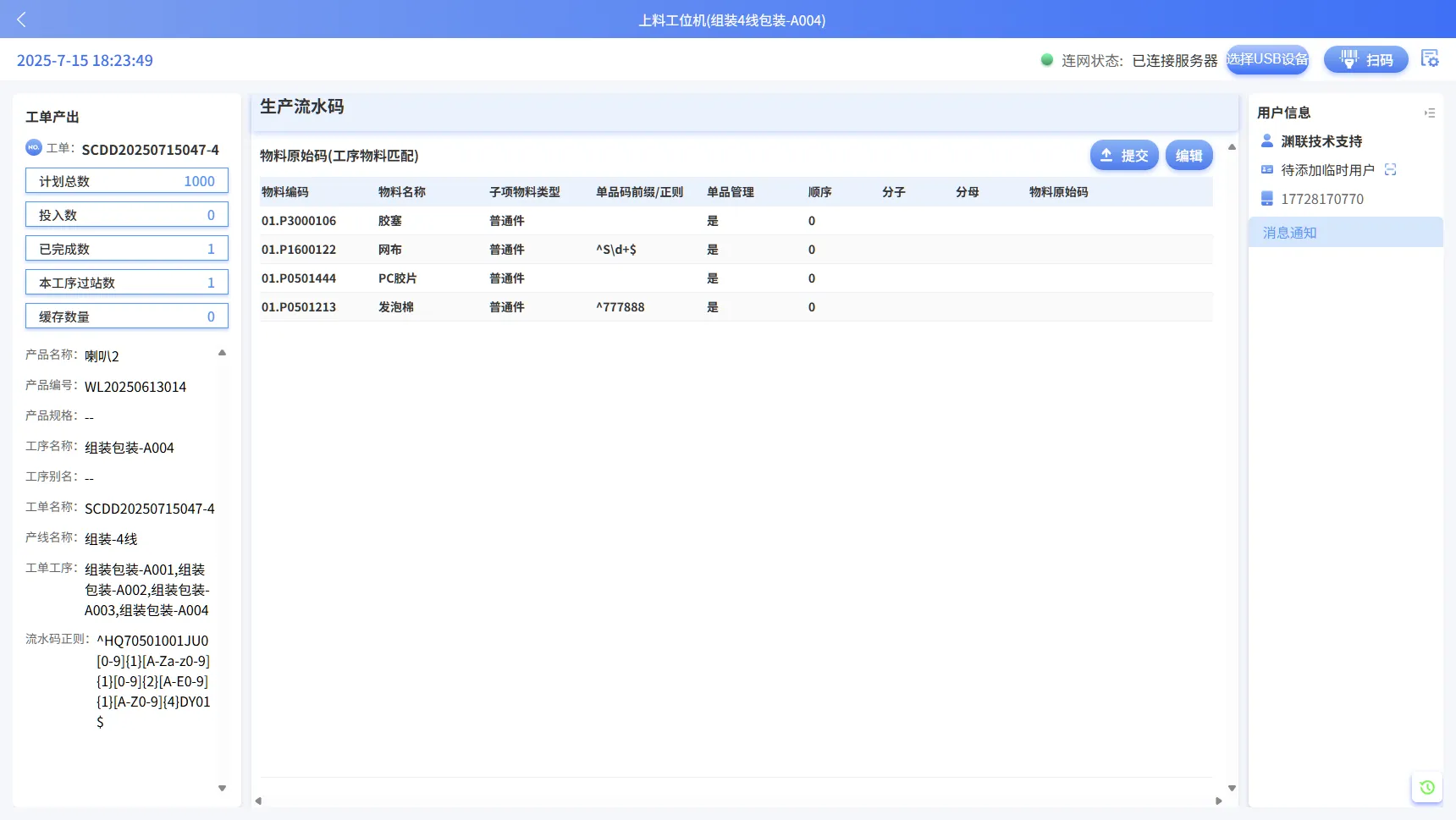
Task: Open the settings icon beside 扫码
Action: click(1430, 58)
